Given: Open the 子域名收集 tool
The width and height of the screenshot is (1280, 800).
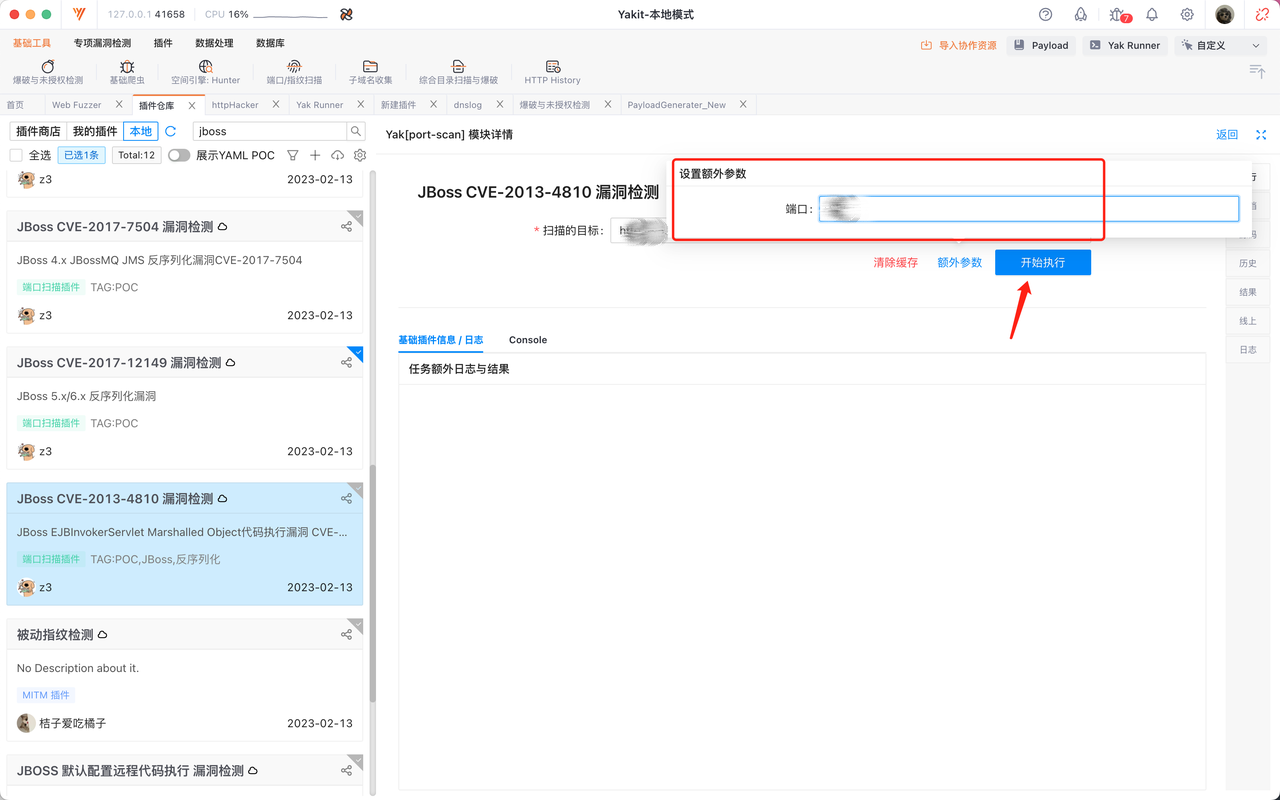Looking at the screenshot, I should (x=370, y=72).
